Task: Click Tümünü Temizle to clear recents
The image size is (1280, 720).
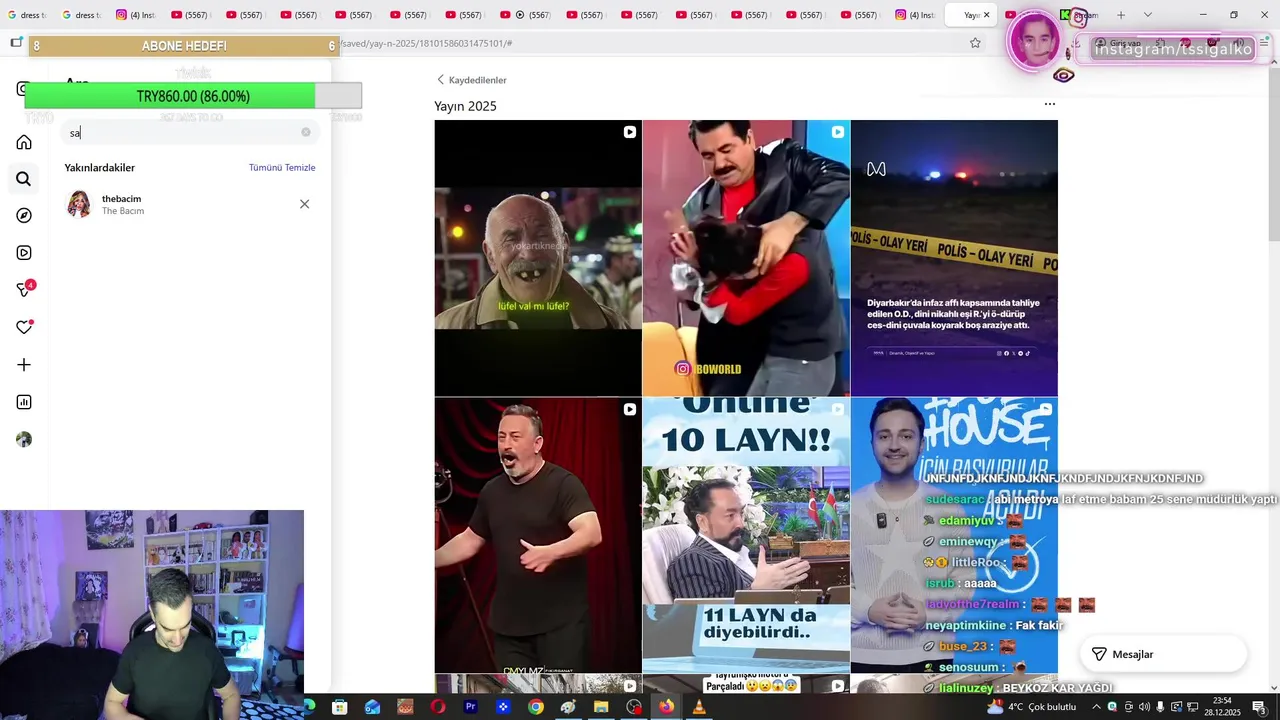Action: tap(282, 167)
